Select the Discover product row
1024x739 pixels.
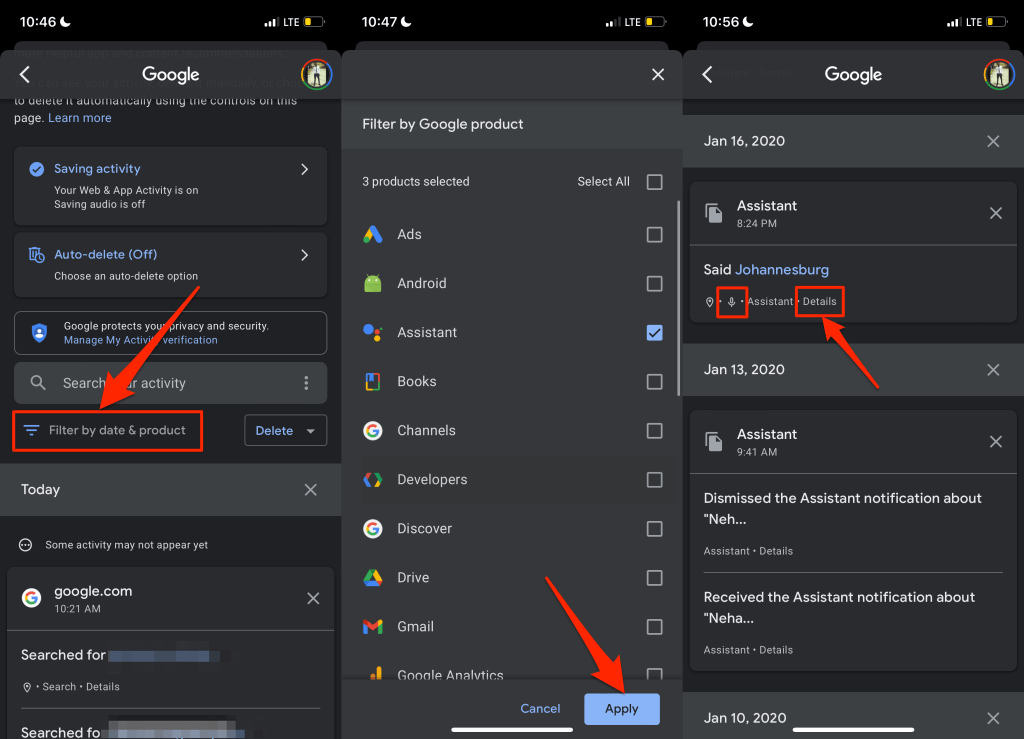point(425,529)
